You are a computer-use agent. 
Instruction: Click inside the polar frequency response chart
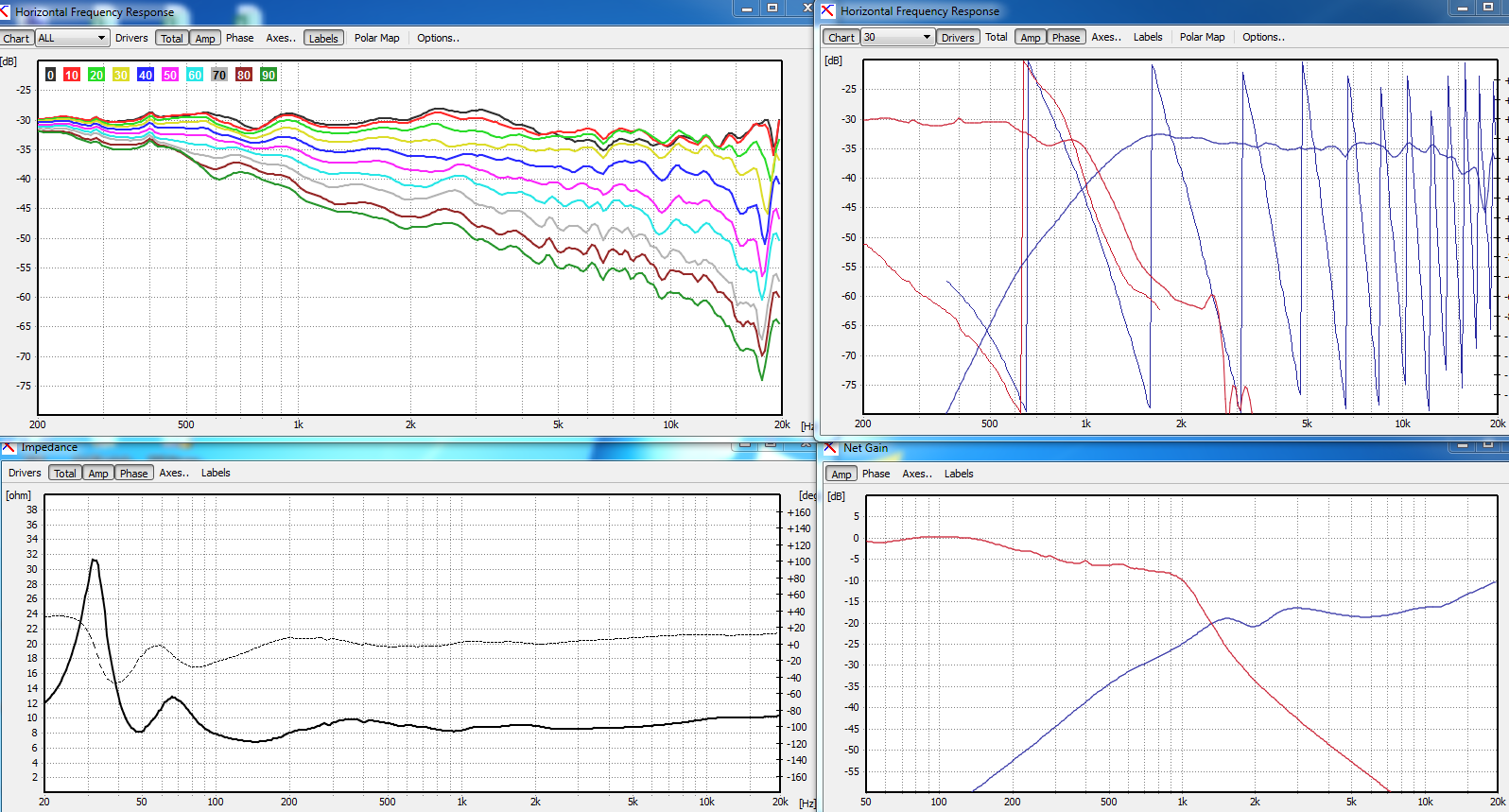[x=410, y=237]
